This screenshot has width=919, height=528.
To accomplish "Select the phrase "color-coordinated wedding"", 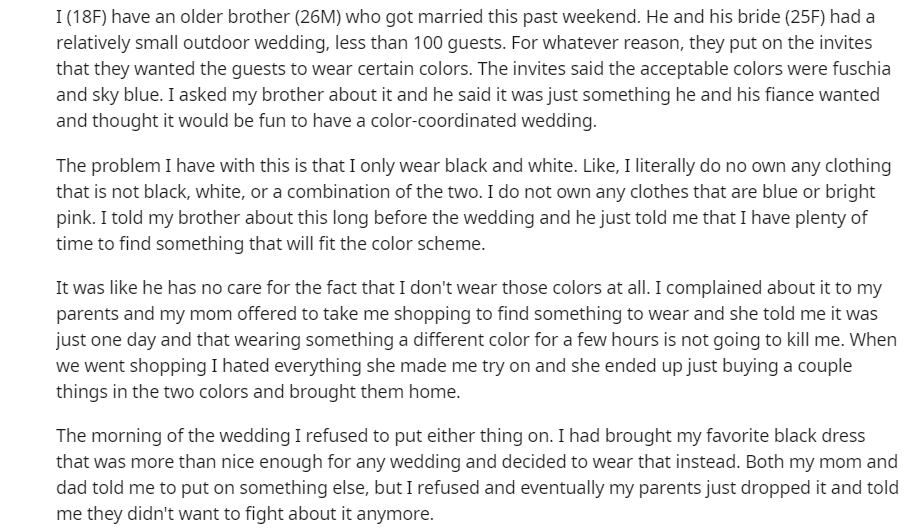I will point(475,120).
